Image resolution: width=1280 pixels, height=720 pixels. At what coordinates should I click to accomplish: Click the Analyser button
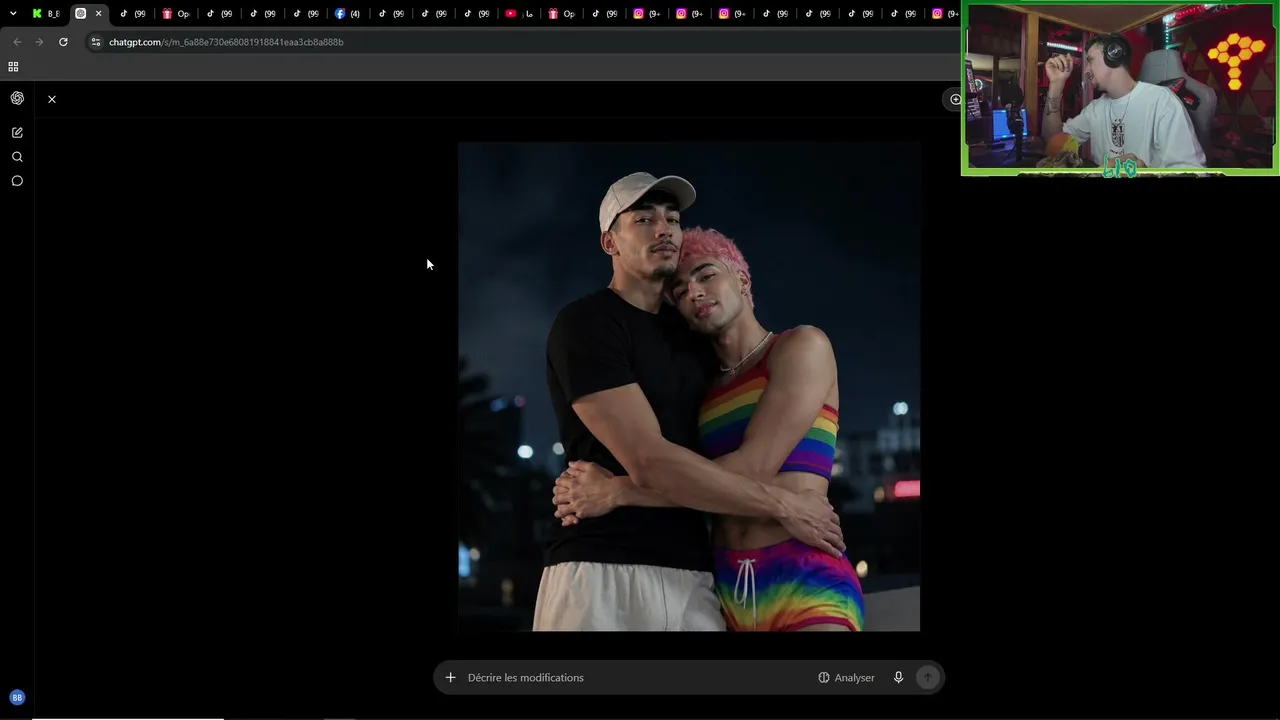(x=846, y=677)
